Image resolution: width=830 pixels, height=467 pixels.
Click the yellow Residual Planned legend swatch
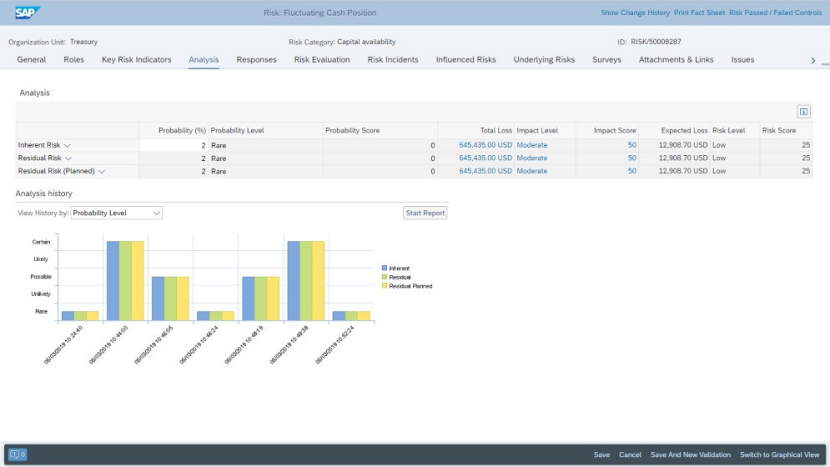point(384,286)
